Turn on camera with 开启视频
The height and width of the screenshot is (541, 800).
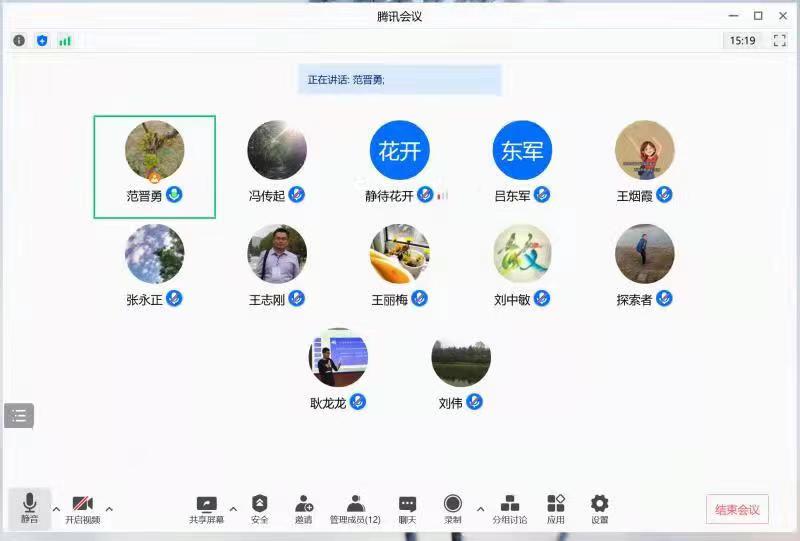[82, 508]
